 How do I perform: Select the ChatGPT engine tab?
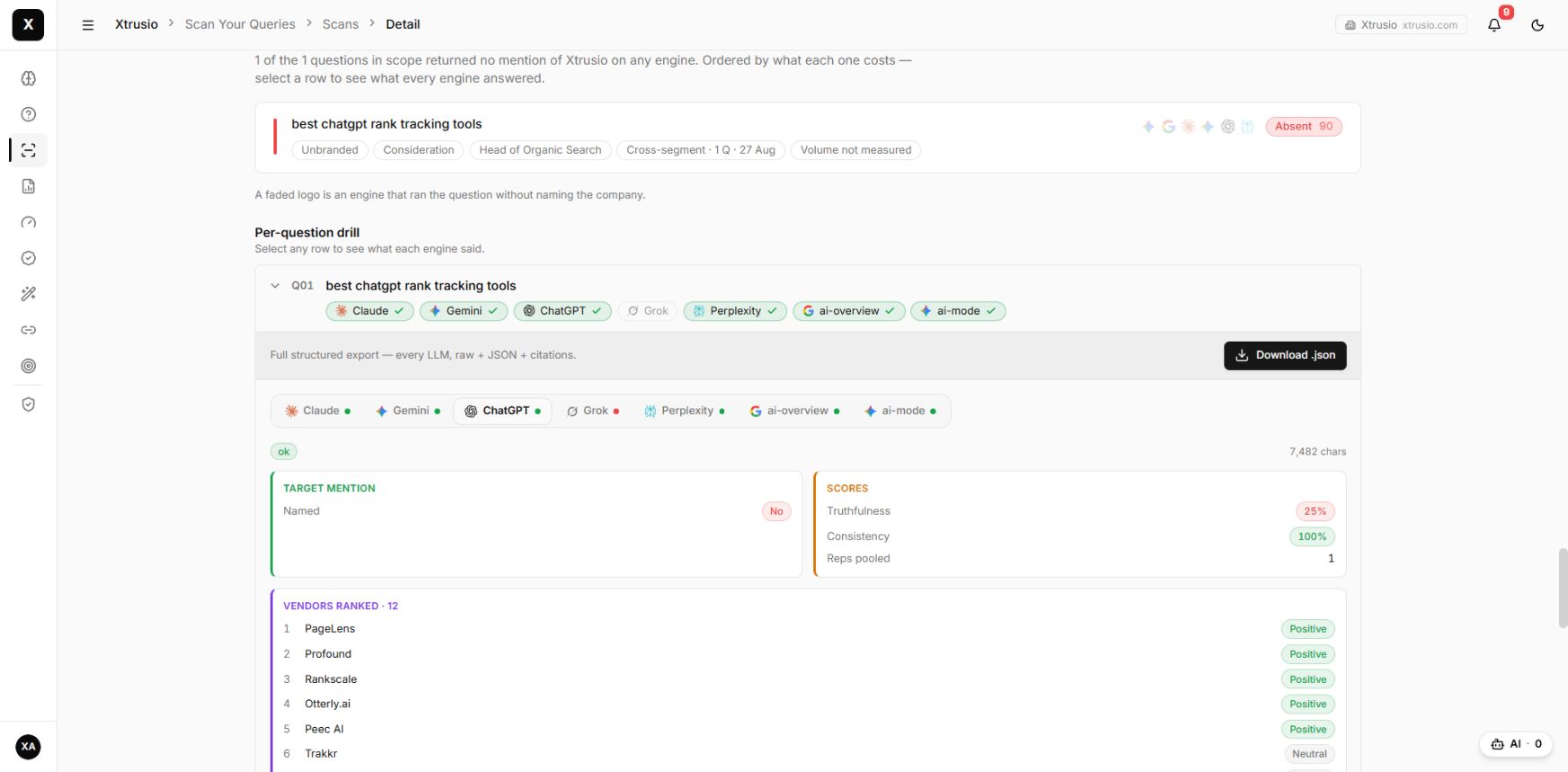[502, 411]
